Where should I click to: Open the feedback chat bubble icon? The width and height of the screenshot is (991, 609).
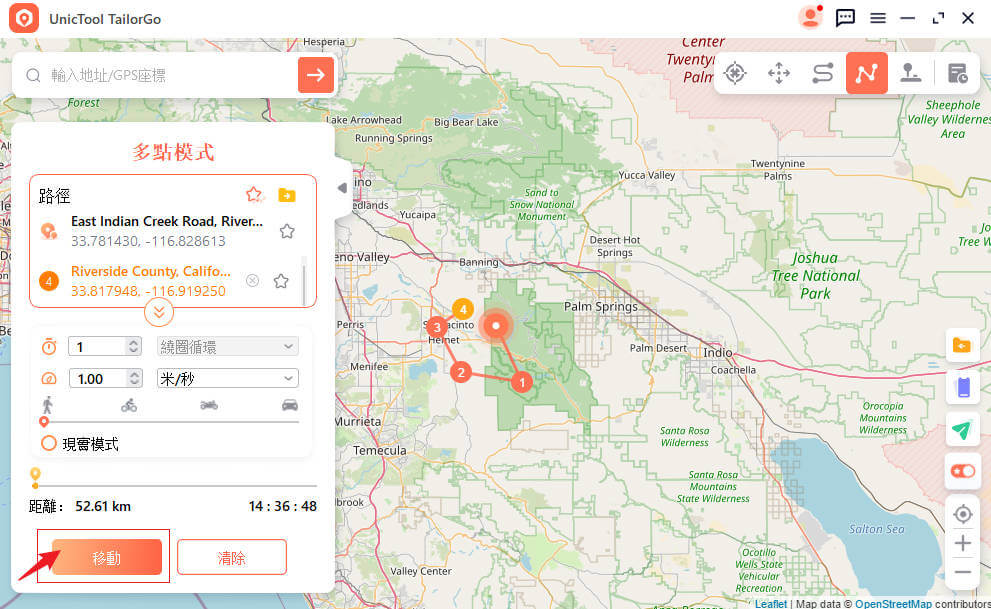(845, 18)
